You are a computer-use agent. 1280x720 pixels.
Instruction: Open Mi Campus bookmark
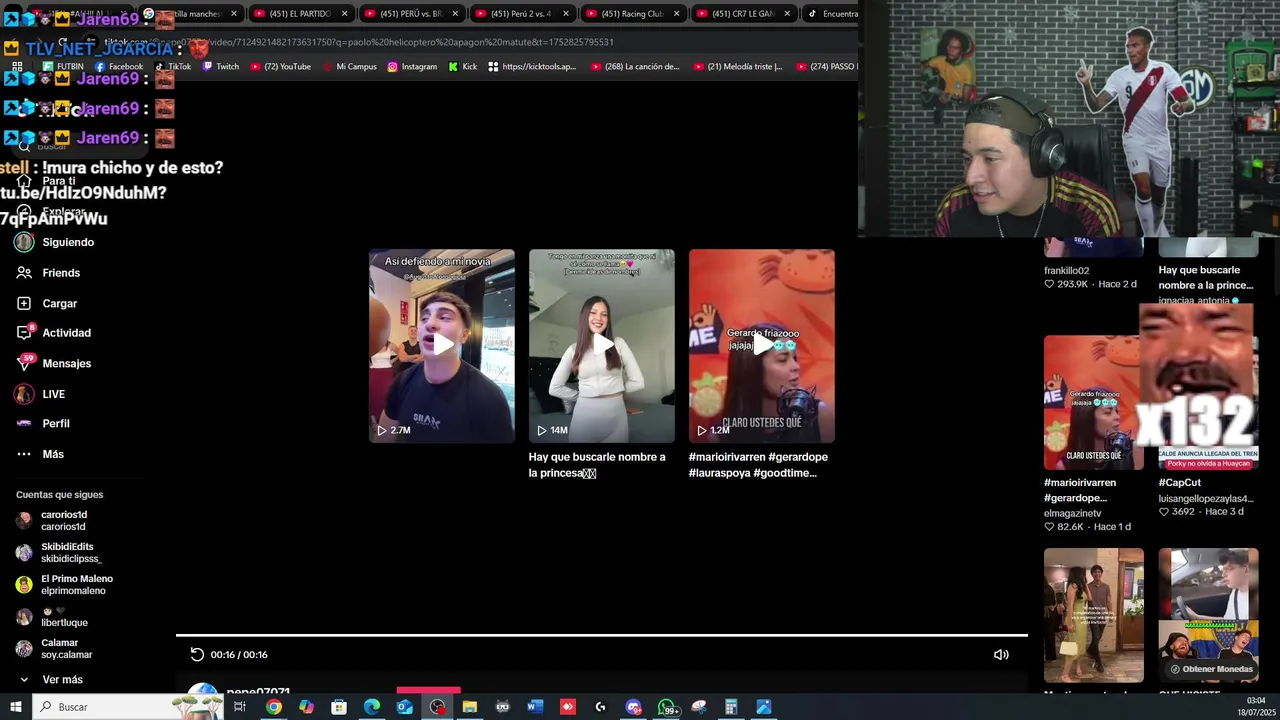(349, 67)
